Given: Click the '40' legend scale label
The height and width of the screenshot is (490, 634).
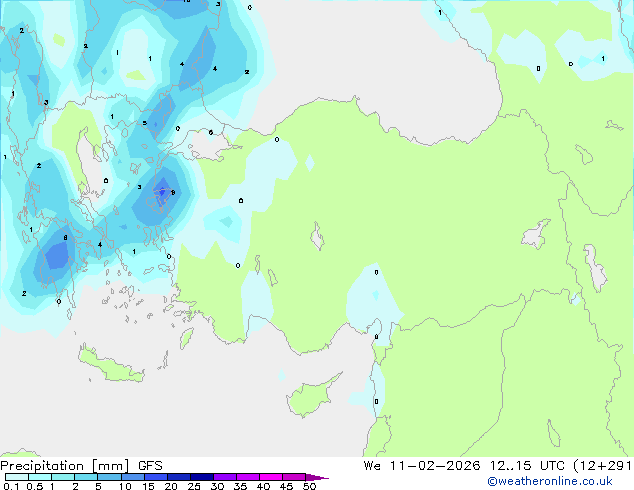Looking at the screenshot, I should pyautogui.click(x=263, y=486).
